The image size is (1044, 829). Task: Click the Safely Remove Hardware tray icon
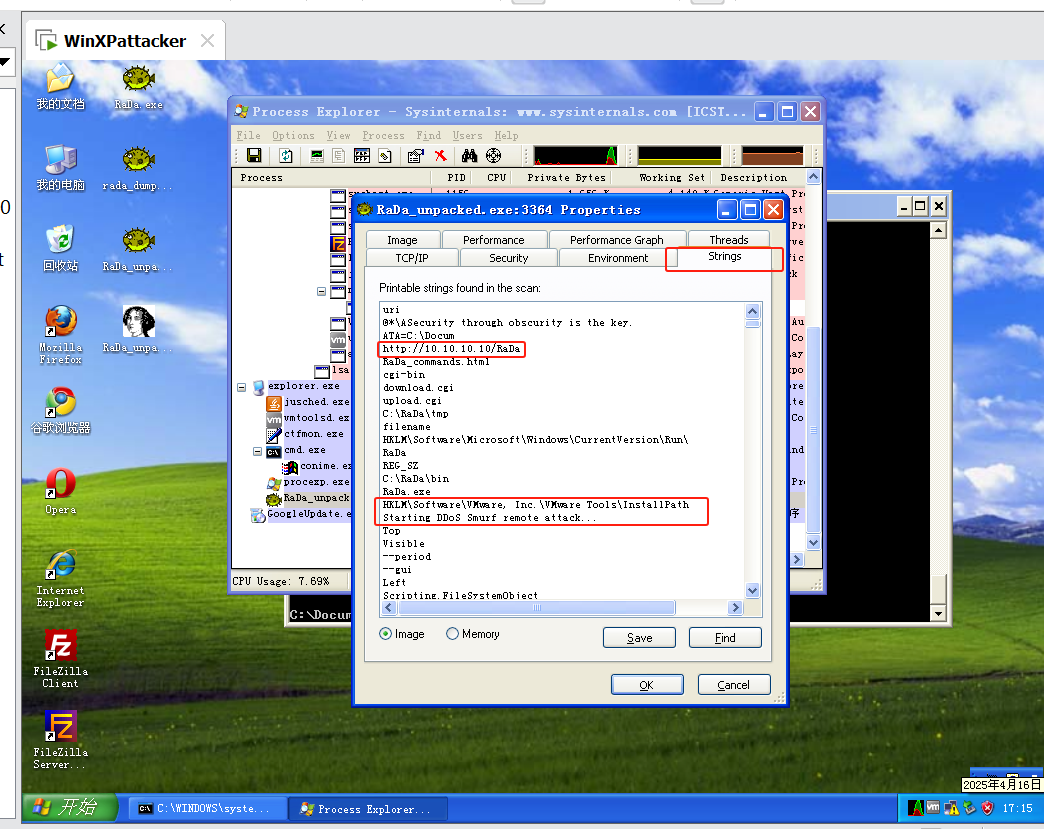coord(969,808)
